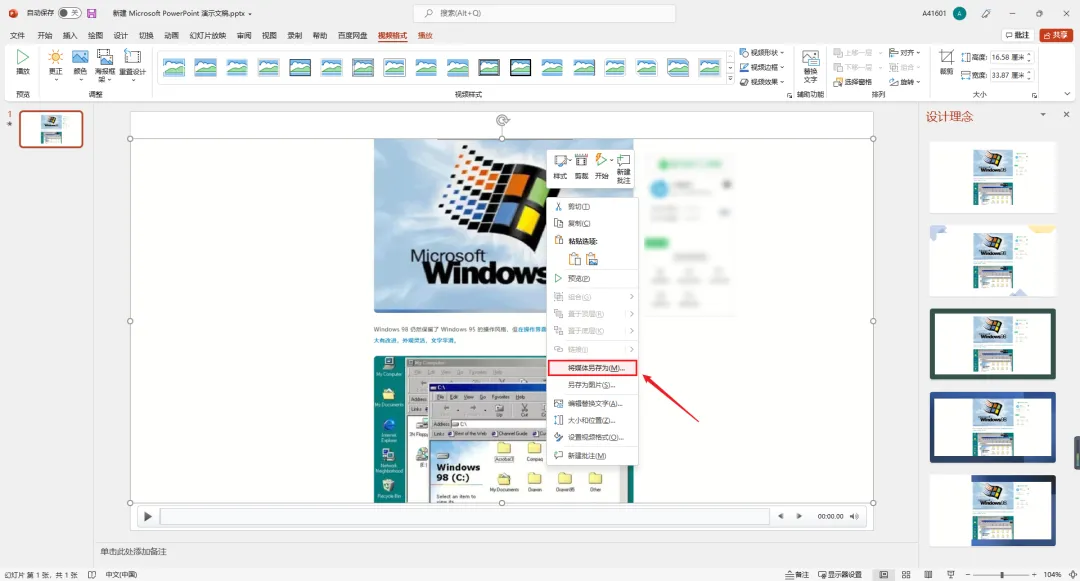This screenshot has height=581, width=1080.
Task: Click Preview (预览) in context menu
Action: tap(592, 279)
